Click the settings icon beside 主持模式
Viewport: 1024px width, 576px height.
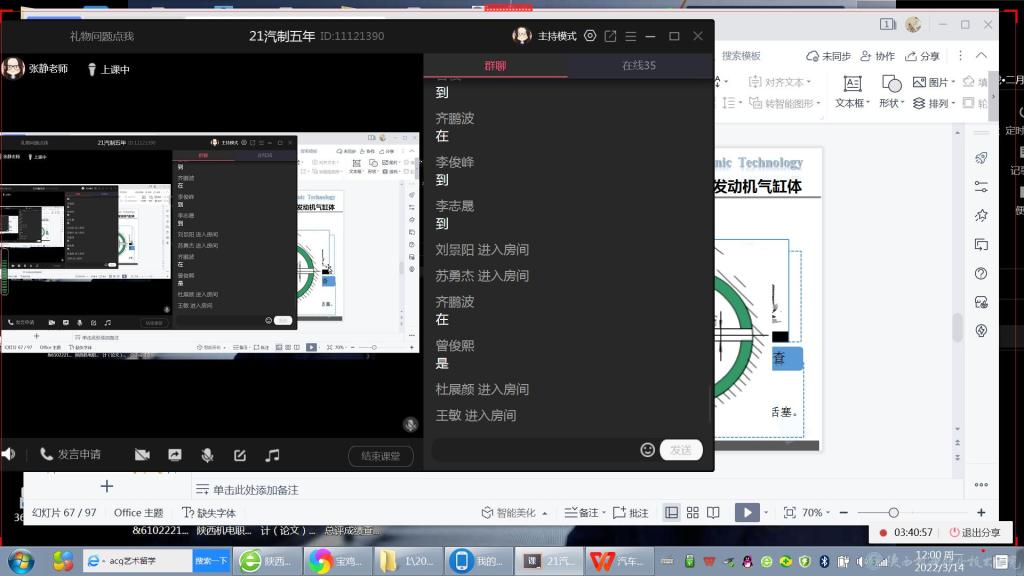(x=590, y=36)
